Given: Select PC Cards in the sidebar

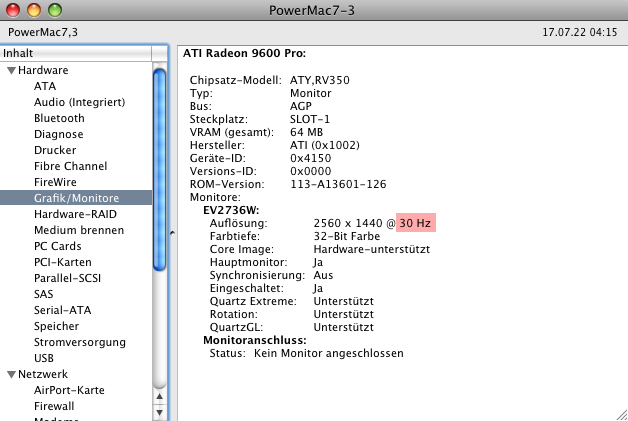Looking at the screenshot, I should (x=58, y=246).
